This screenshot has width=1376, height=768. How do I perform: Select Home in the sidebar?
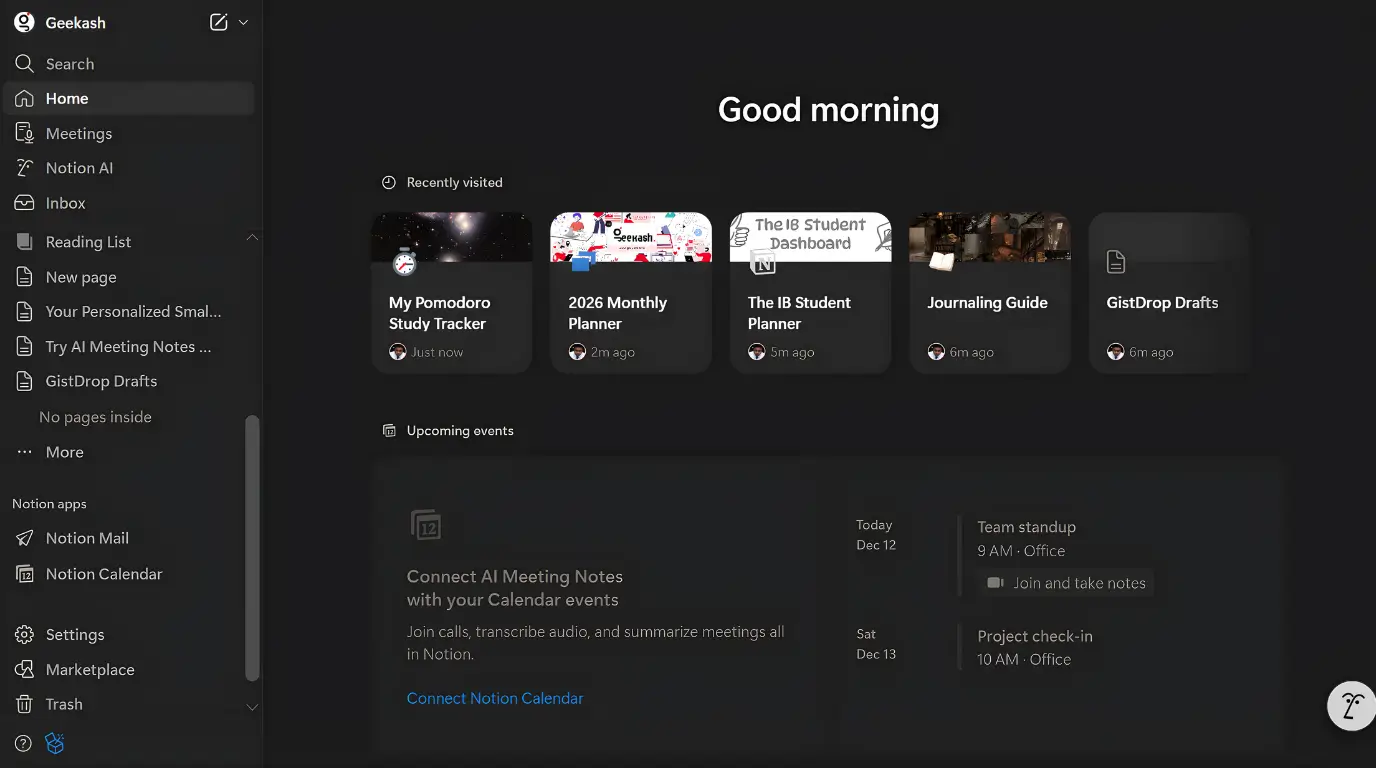66,98
